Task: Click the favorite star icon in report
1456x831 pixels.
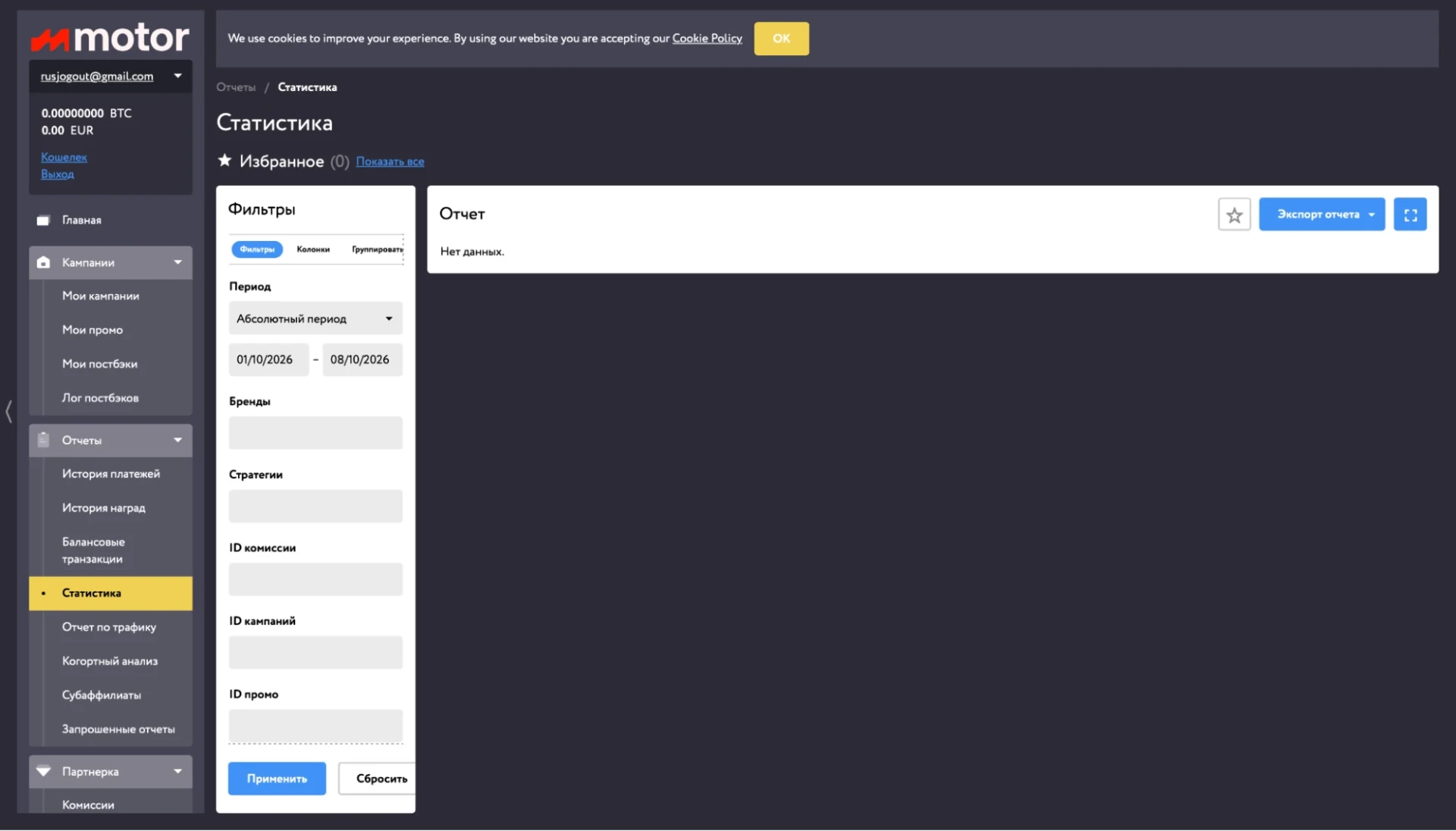Action: coord(1234,215)
